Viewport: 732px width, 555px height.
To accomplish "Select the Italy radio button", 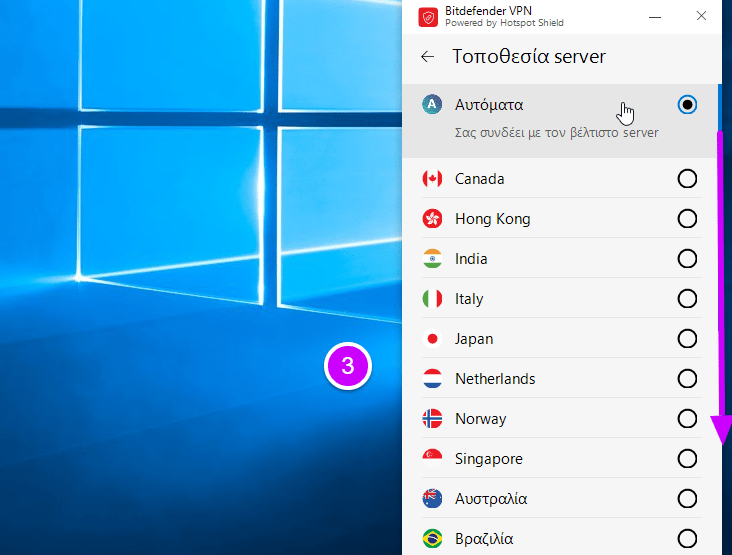I will pyautogui.click(x=687, y=299).
